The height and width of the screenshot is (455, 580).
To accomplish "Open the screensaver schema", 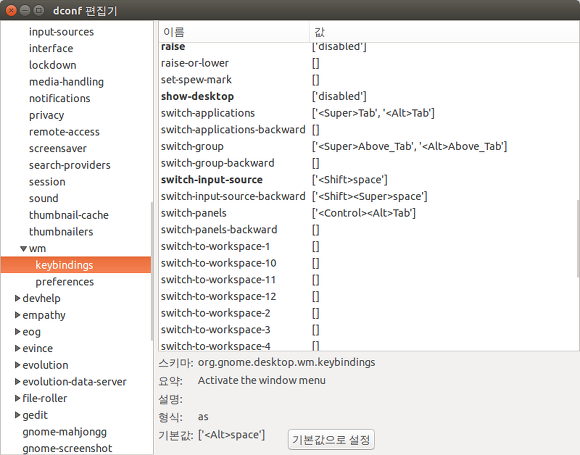I will click(58, 148).
